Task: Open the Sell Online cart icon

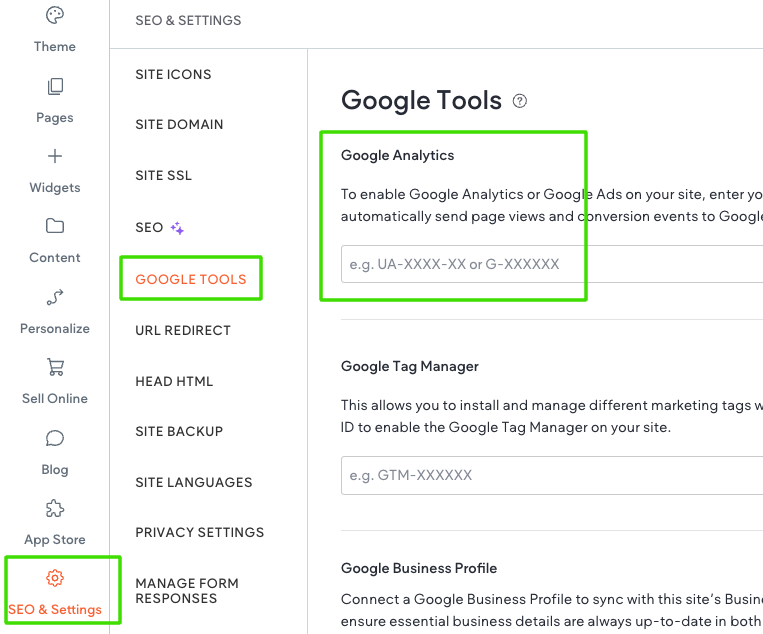Action: coord(55,367)
